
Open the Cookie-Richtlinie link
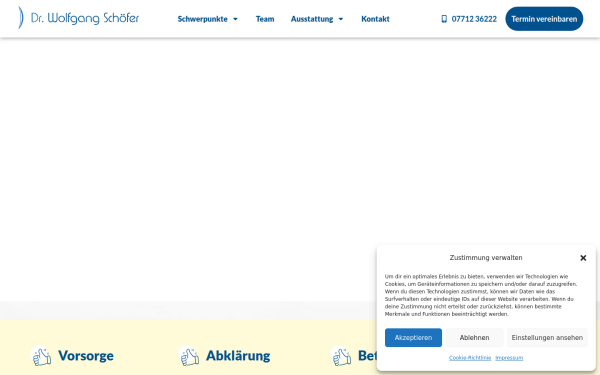470,358
